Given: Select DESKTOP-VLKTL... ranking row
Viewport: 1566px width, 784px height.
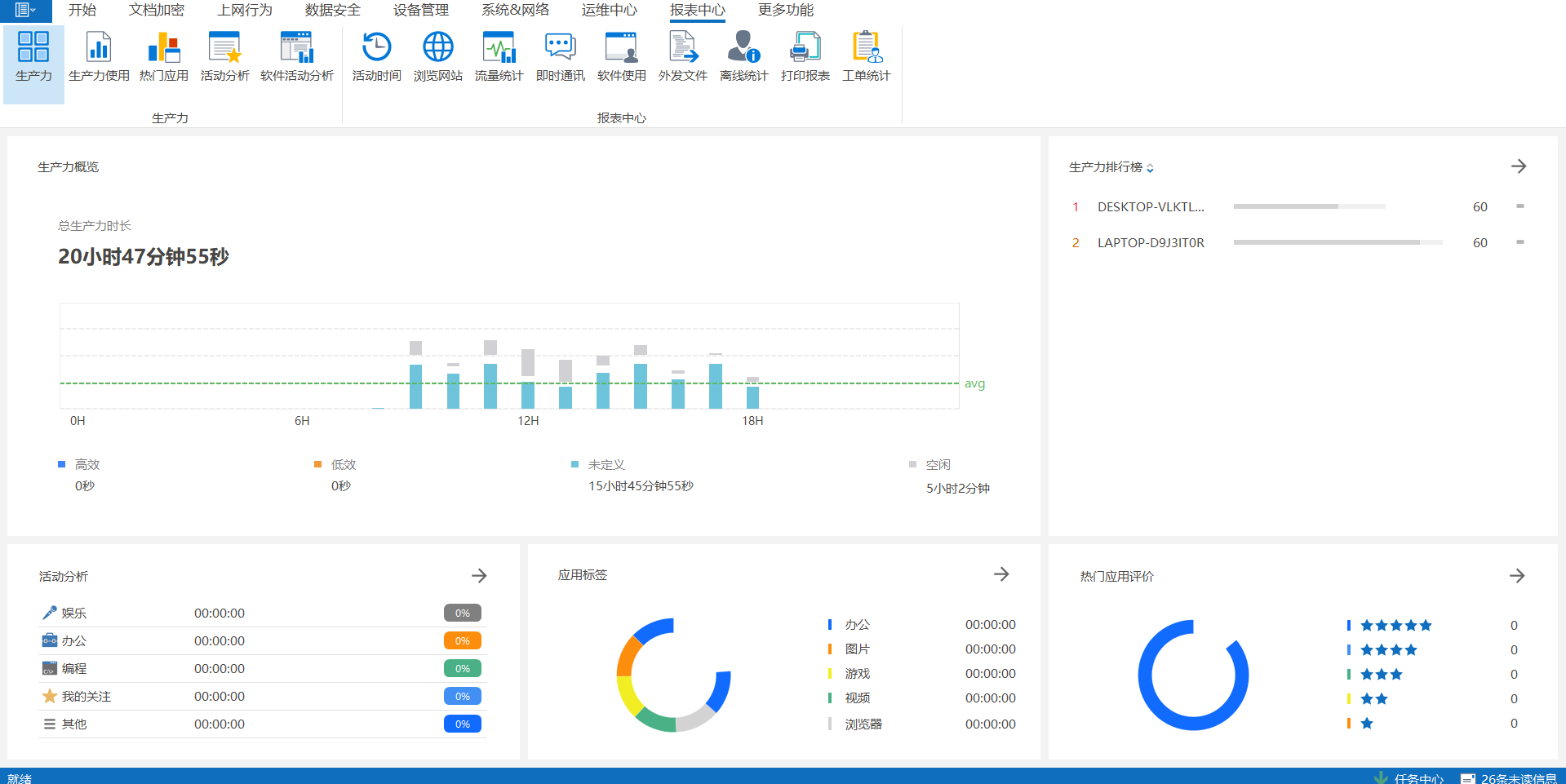Looking at the screenshot, I should 1298,206.
